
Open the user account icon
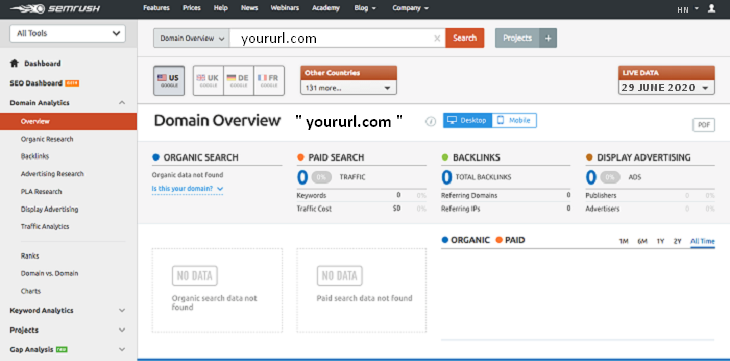(x=711, y=8)
